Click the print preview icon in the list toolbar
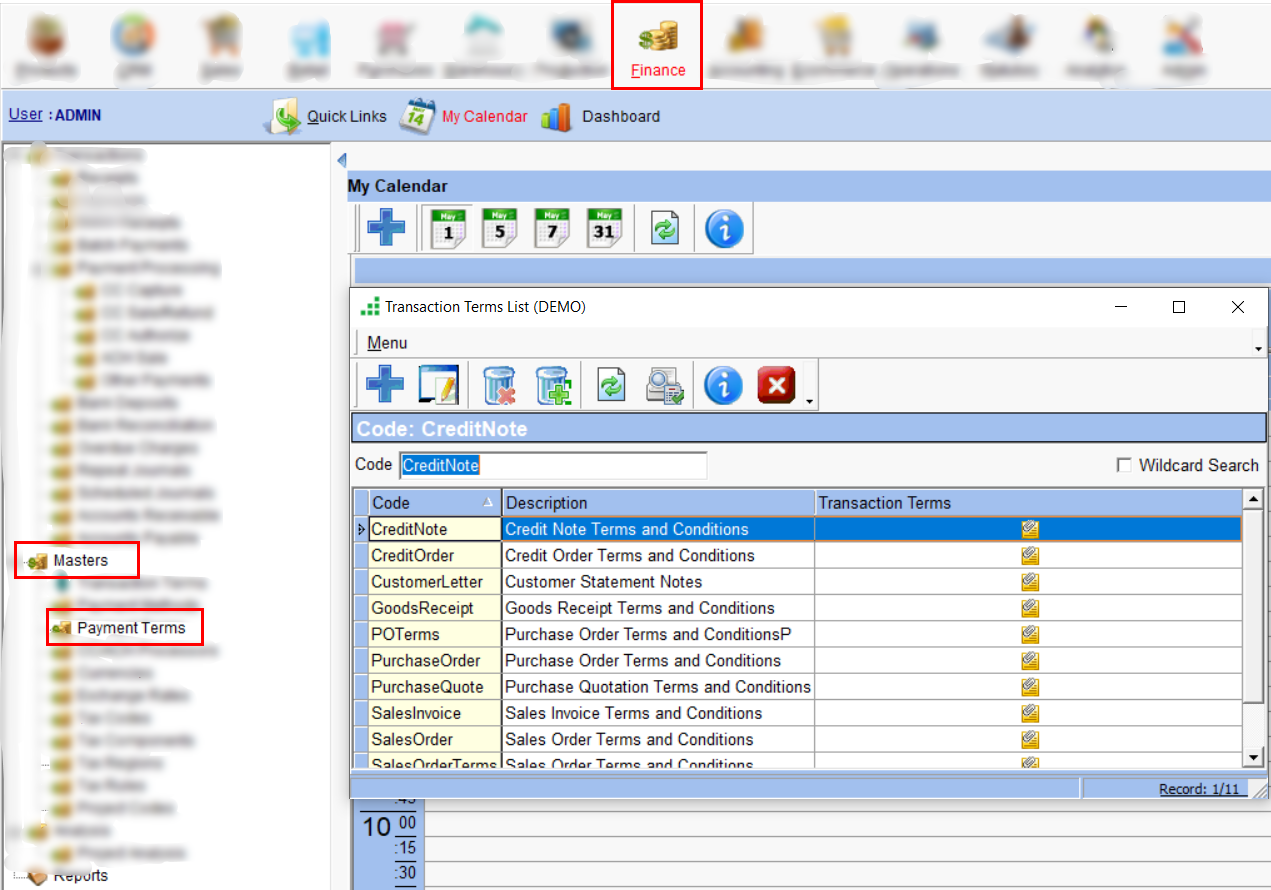Image resolution: width=1271 pixels, height=890 pixels. pos(664,385)
